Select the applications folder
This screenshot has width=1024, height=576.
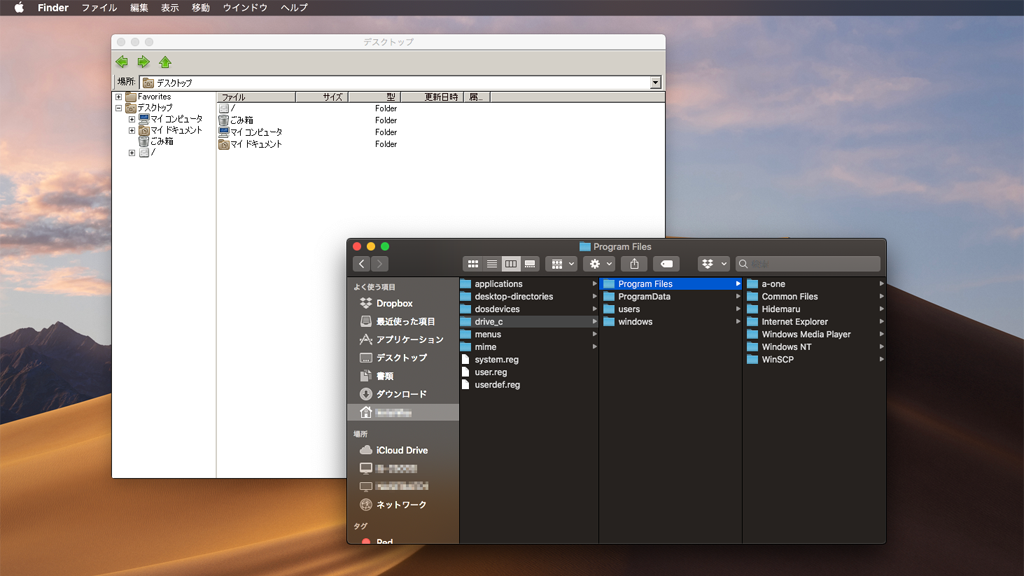point(529,284)
